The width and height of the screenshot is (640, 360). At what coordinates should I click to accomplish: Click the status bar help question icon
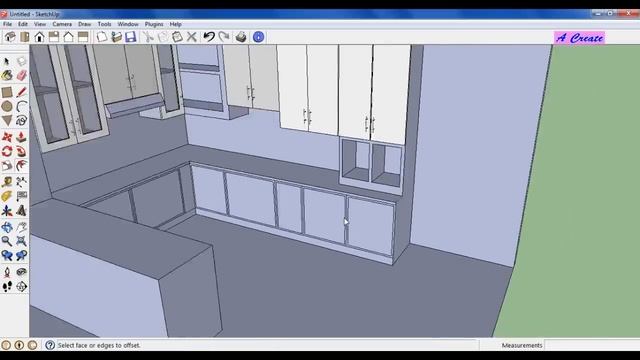[x=50, y=345]
